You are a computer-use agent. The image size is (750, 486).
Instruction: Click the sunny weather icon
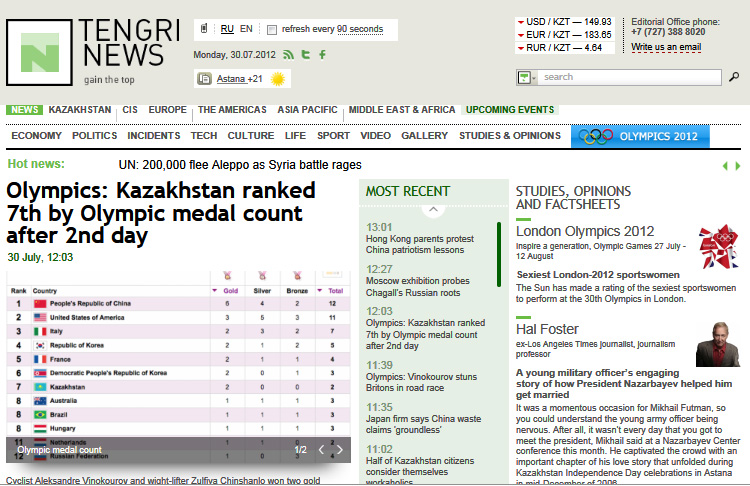pyautogui.click(x=278, y=79)
